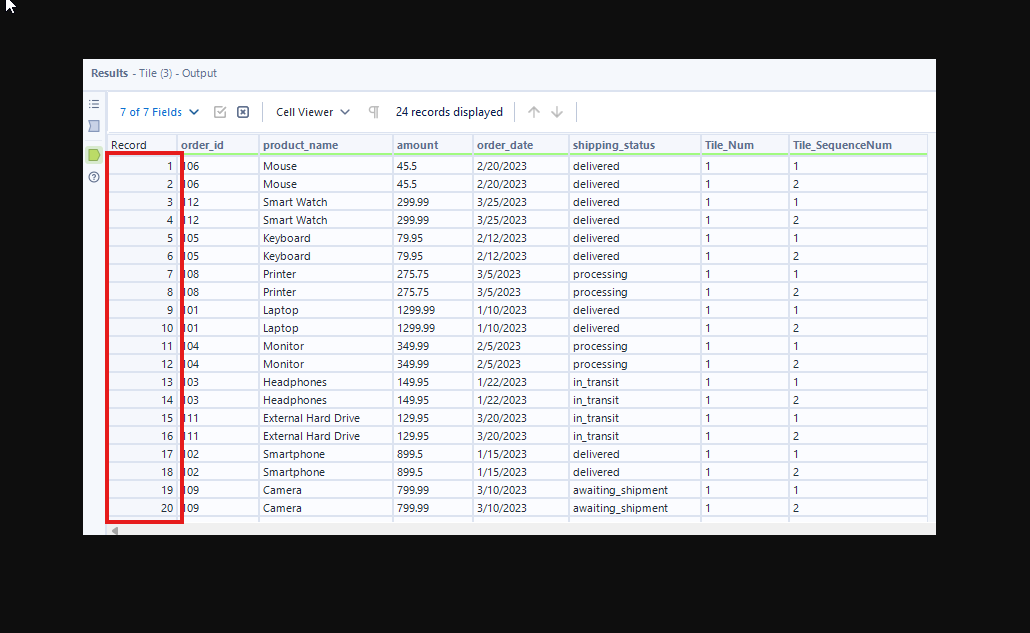The image size is (1030, 633).
Task: Open the help question mark icon
Action: click(94, 177)
